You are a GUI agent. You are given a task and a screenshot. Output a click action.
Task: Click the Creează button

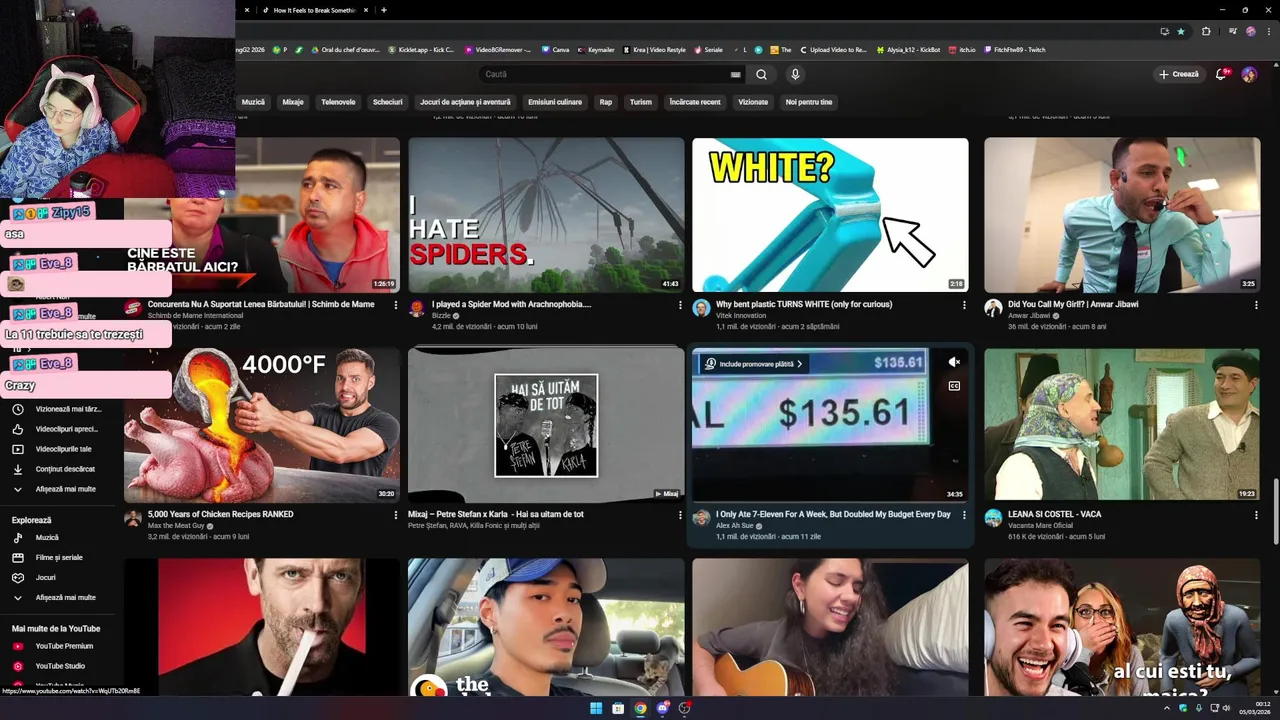pyautogui.click(x=1179, y=74)
